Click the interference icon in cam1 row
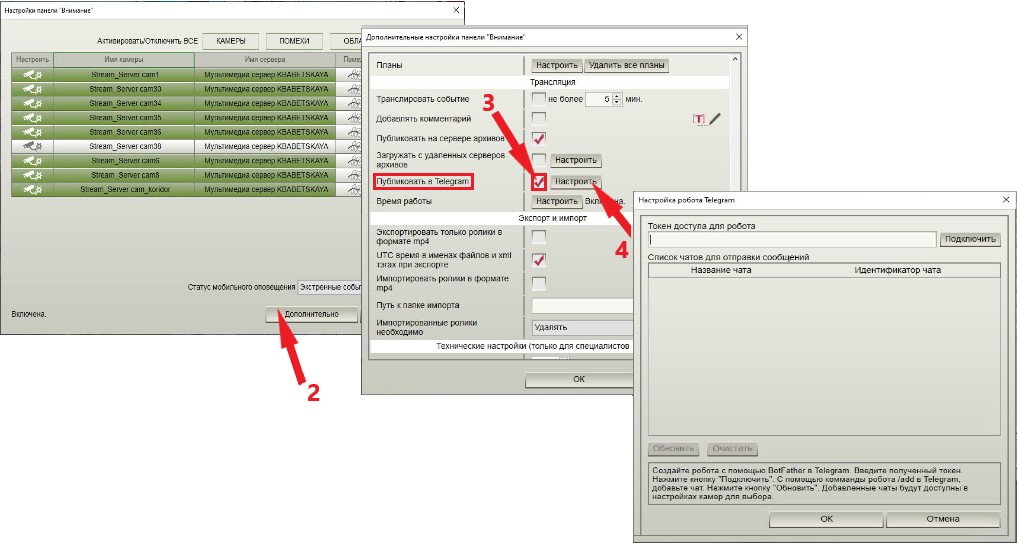This screenshot has width=1017, height=543. click(x=354, y=75)
